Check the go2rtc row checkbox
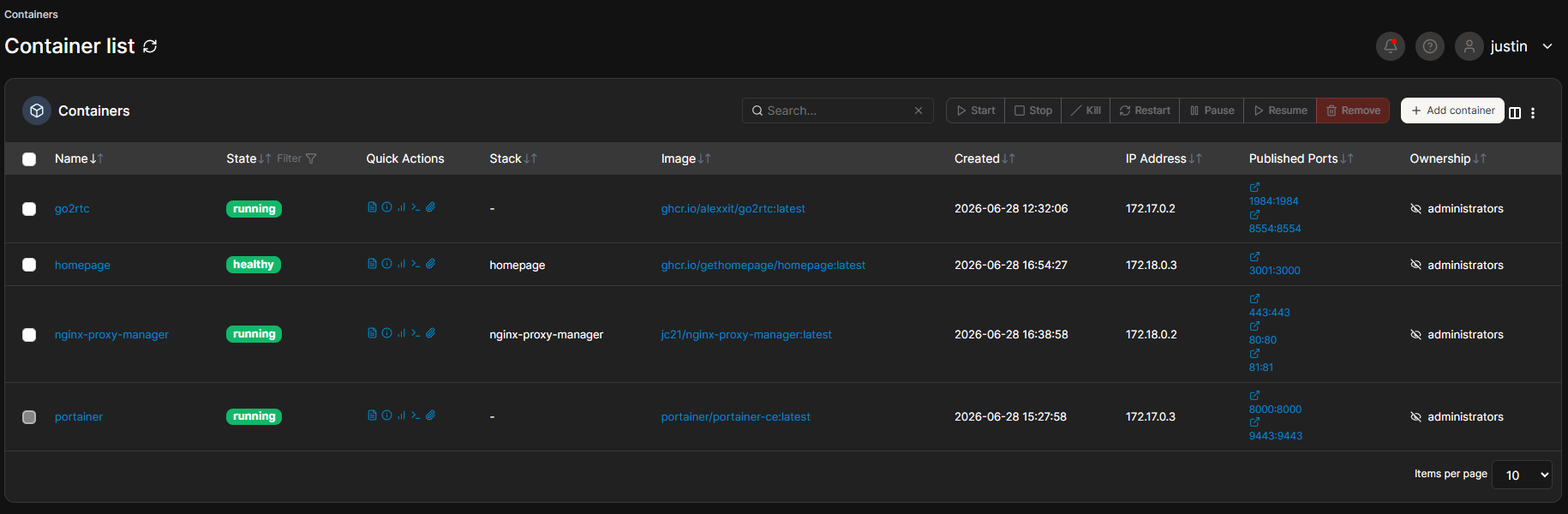Screen dimensions: 1568x514 [29, 209]
